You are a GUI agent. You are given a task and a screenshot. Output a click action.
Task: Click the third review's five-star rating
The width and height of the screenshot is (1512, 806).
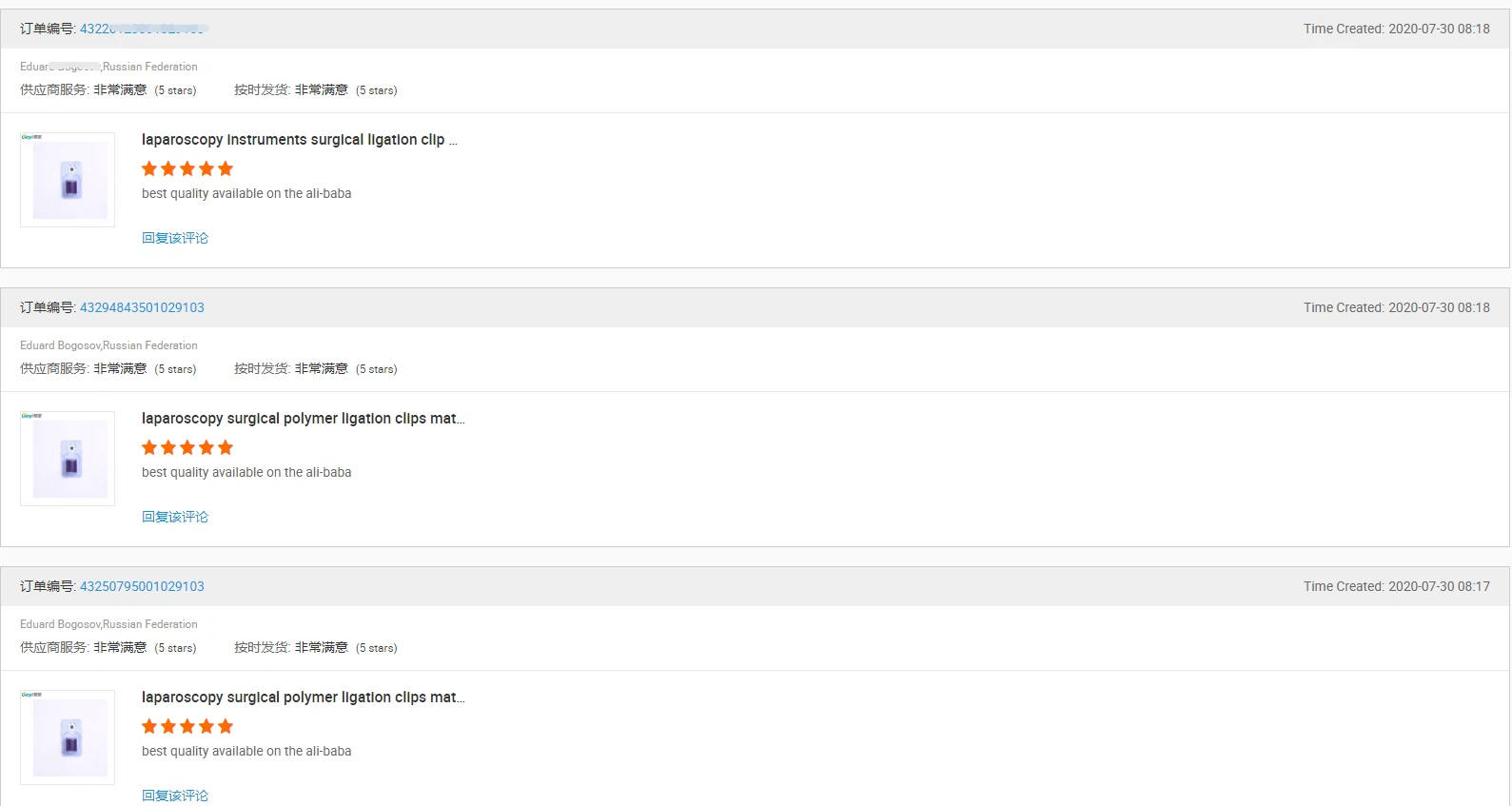[x=187, y=726]
